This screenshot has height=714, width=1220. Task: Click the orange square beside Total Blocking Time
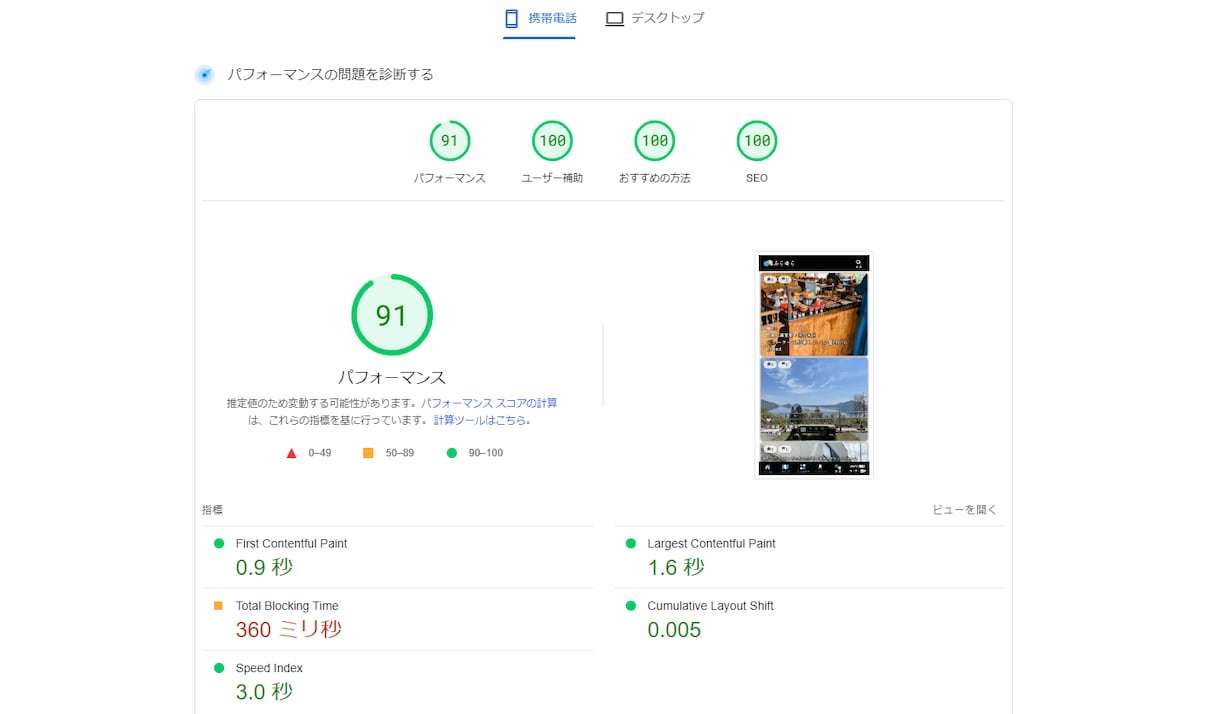click(x=218, y=605)
